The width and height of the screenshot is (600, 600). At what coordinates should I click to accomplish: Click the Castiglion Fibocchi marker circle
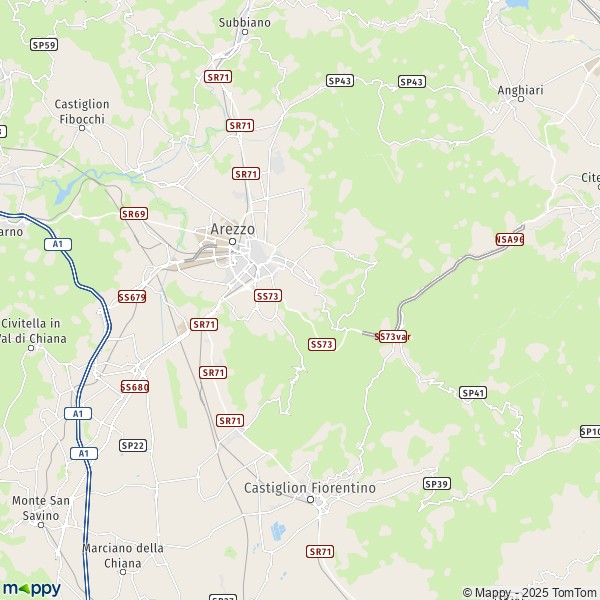click(x=82, y=128)
